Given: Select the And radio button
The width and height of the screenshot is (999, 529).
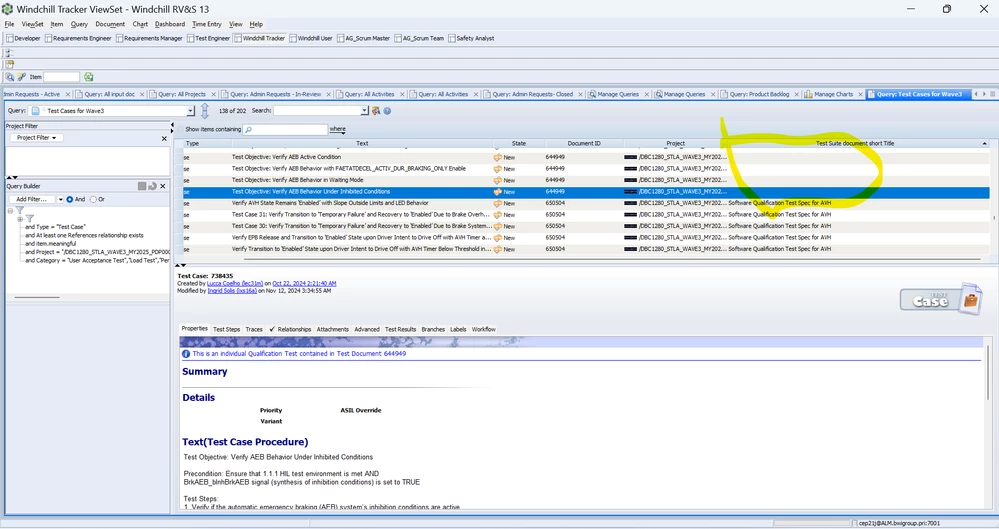Looking at the screenshot, I should pos(69,199).
